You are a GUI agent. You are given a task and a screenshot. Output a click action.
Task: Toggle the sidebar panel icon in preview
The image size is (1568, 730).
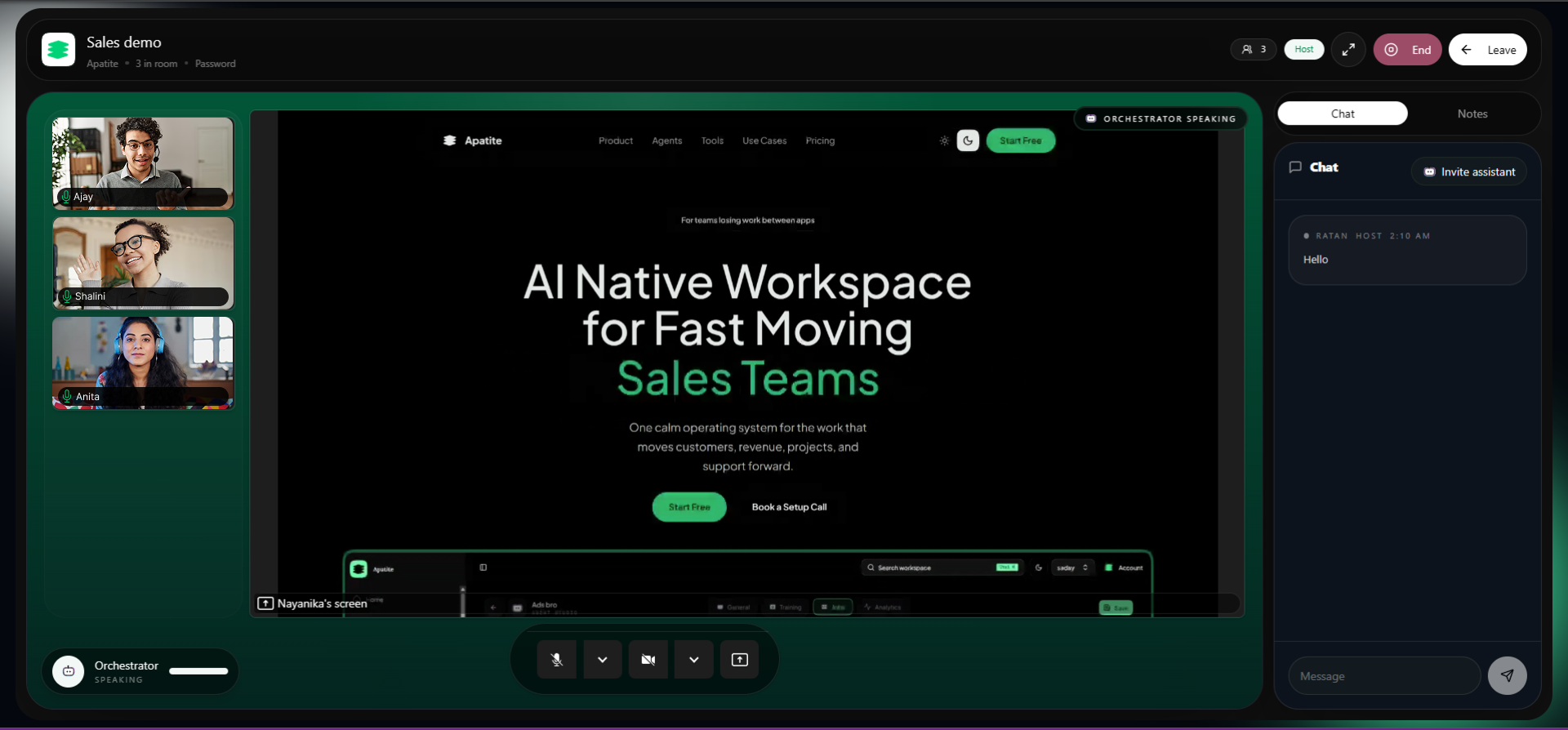[x=483, y=568]
